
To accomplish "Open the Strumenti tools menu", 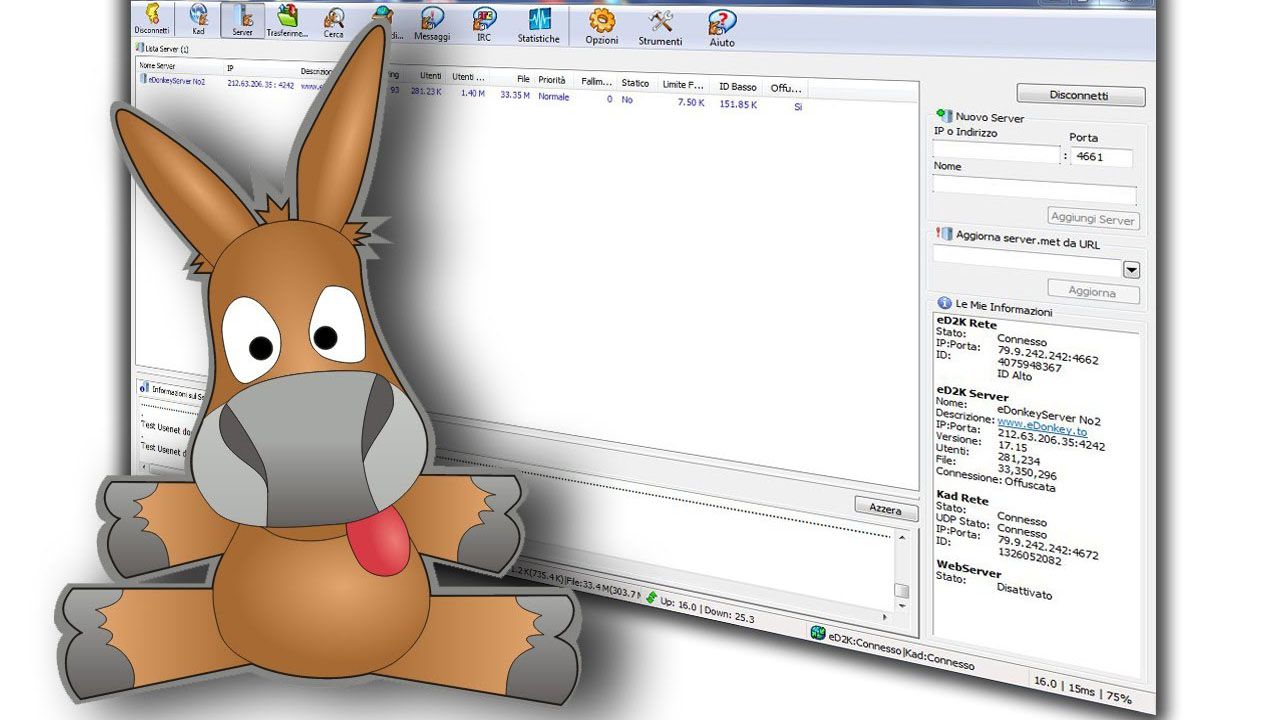I will click(x=661, y=22).
